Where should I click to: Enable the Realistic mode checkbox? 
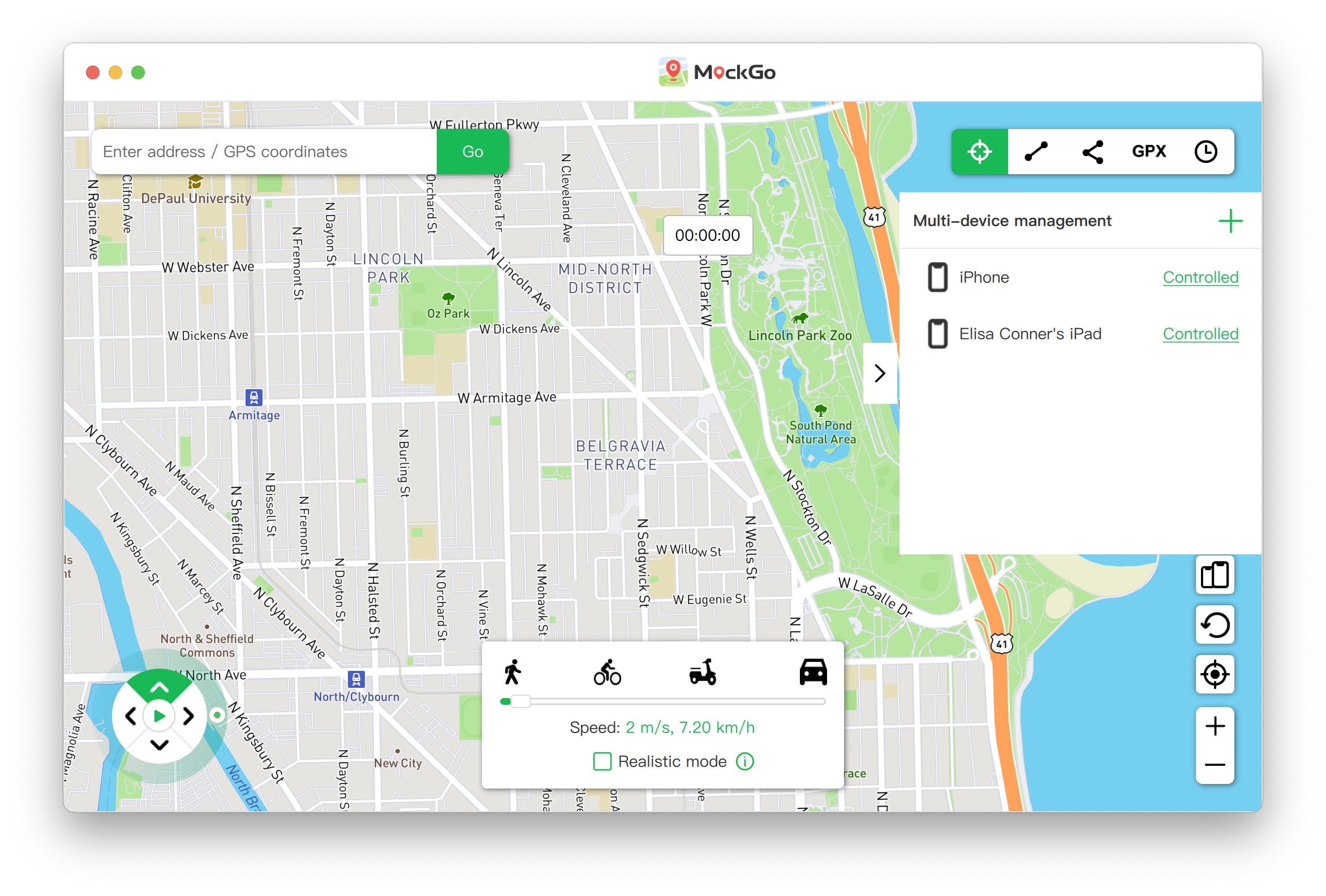602,761
